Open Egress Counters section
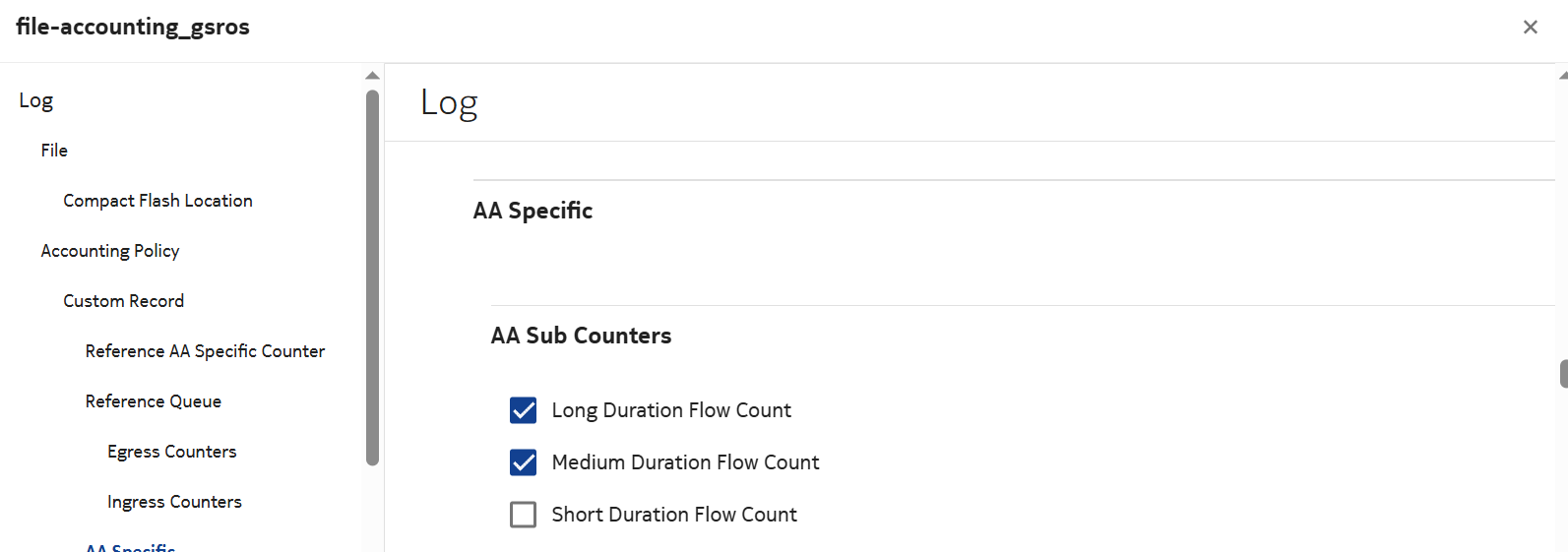The height and width of the screenshot is (552, 1568). (172, 452)
